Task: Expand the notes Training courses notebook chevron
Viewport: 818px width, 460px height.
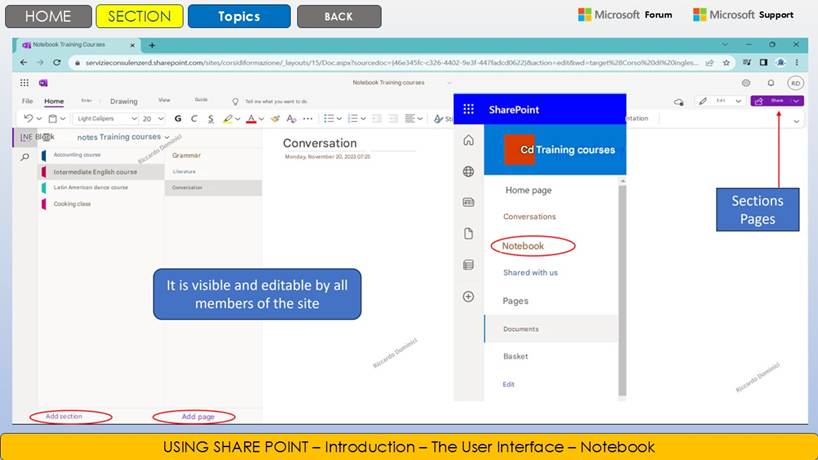Action: (x=167, y=137)
